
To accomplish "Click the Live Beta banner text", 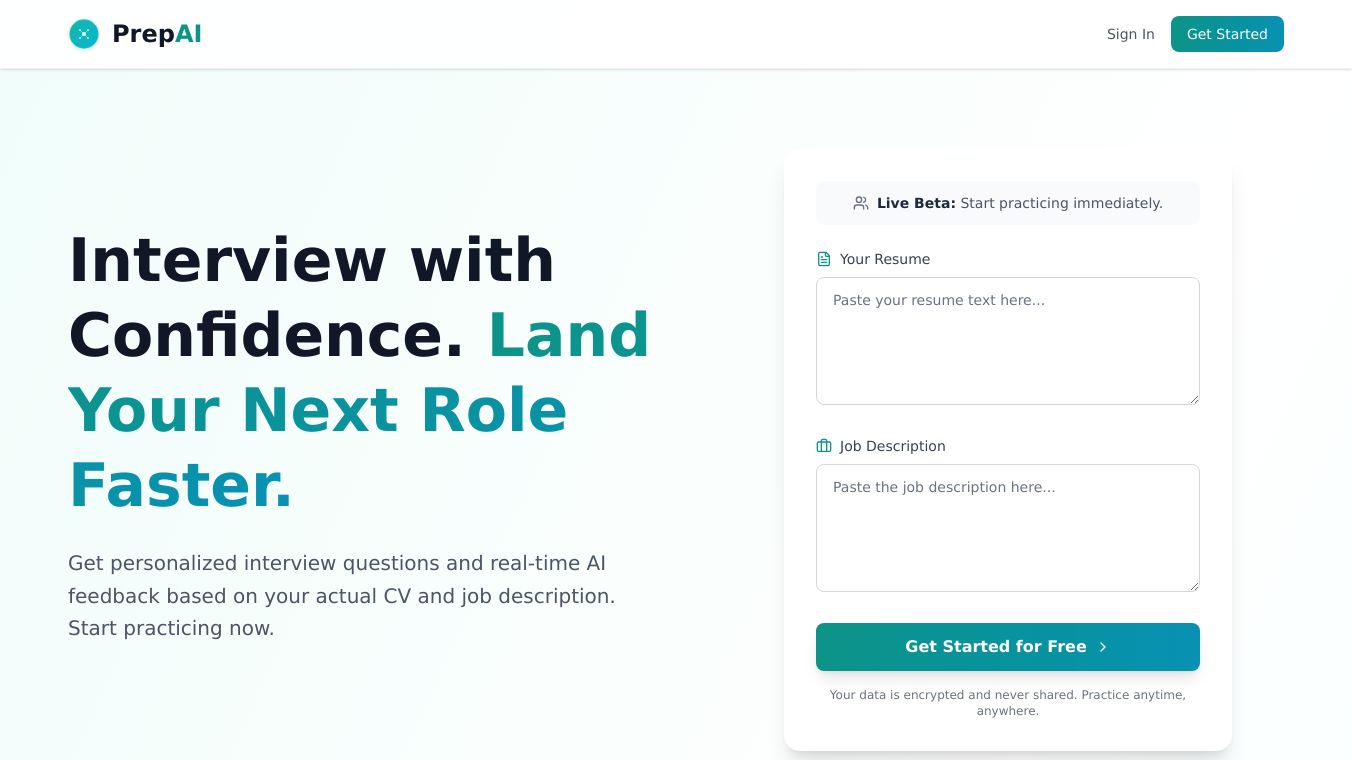I will pyautogui.click(x=1019, y=203).
